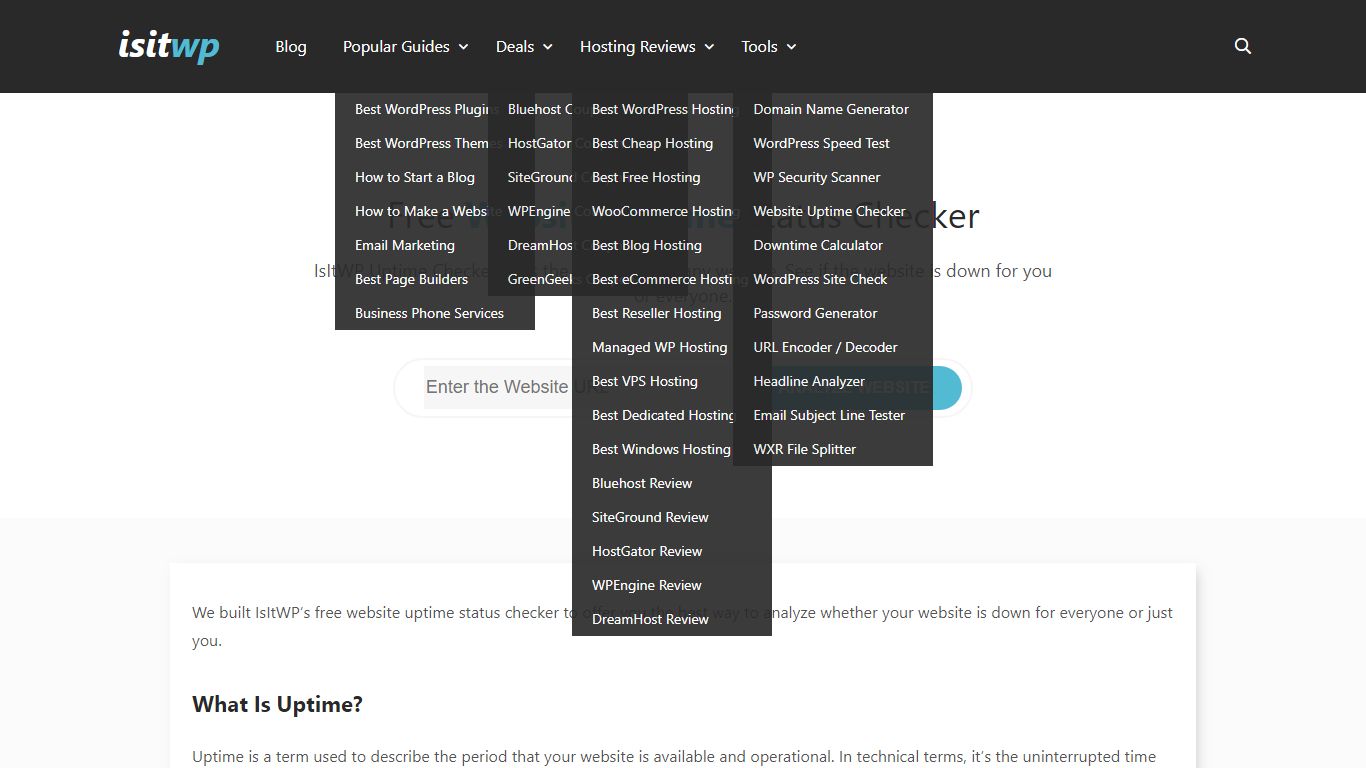Open Managed WP Hosting
This screenshot has height=768, width=1366.
point(659,347)
